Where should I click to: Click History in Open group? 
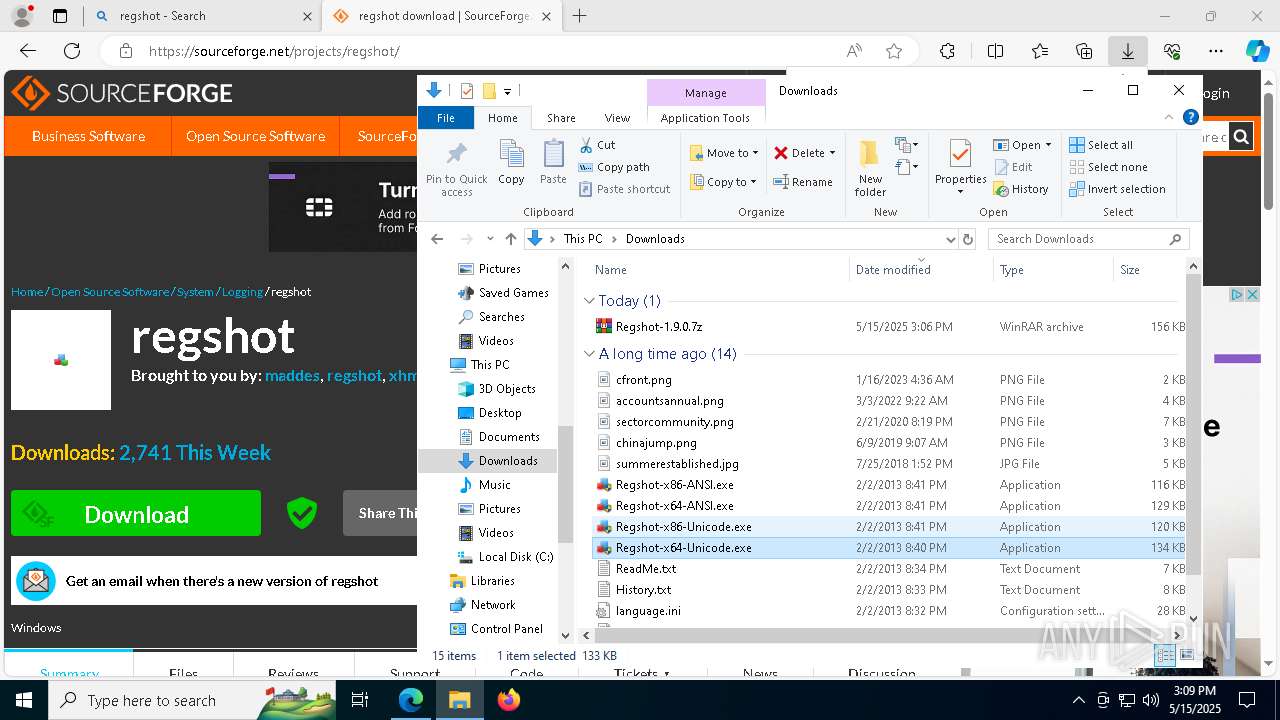[1021, 189]
